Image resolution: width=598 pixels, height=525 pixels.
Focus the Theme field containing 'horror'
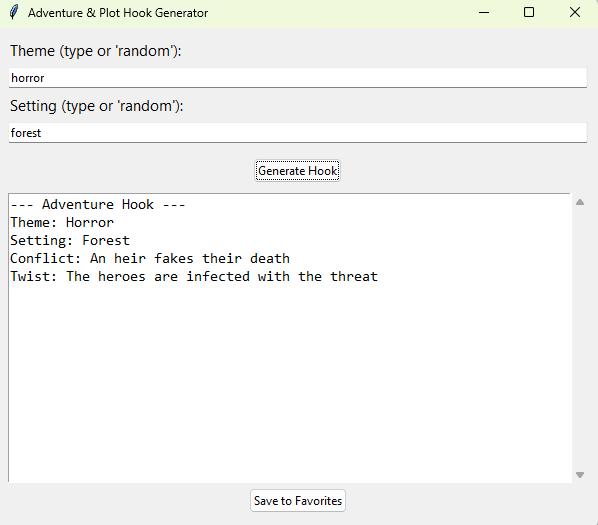[297, 78]
